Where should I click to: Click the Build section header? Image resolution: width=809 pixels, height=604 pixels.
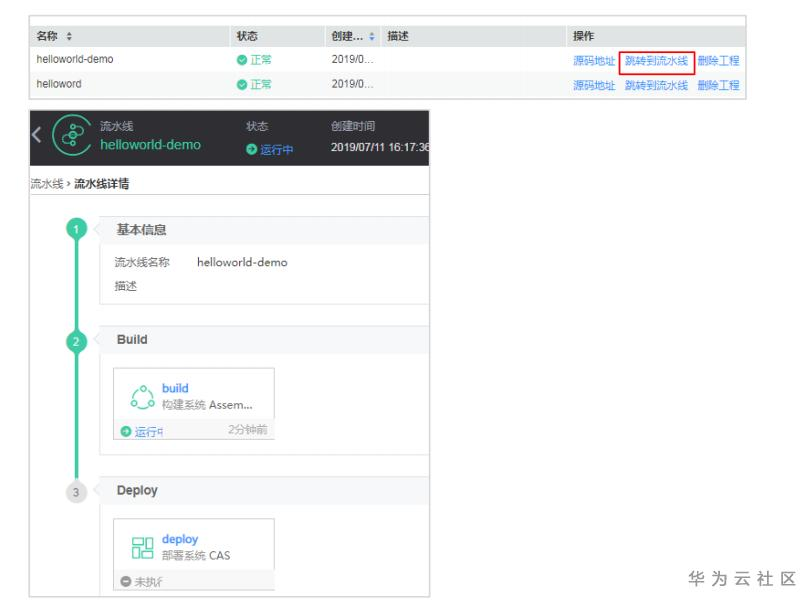click(264, 339)
